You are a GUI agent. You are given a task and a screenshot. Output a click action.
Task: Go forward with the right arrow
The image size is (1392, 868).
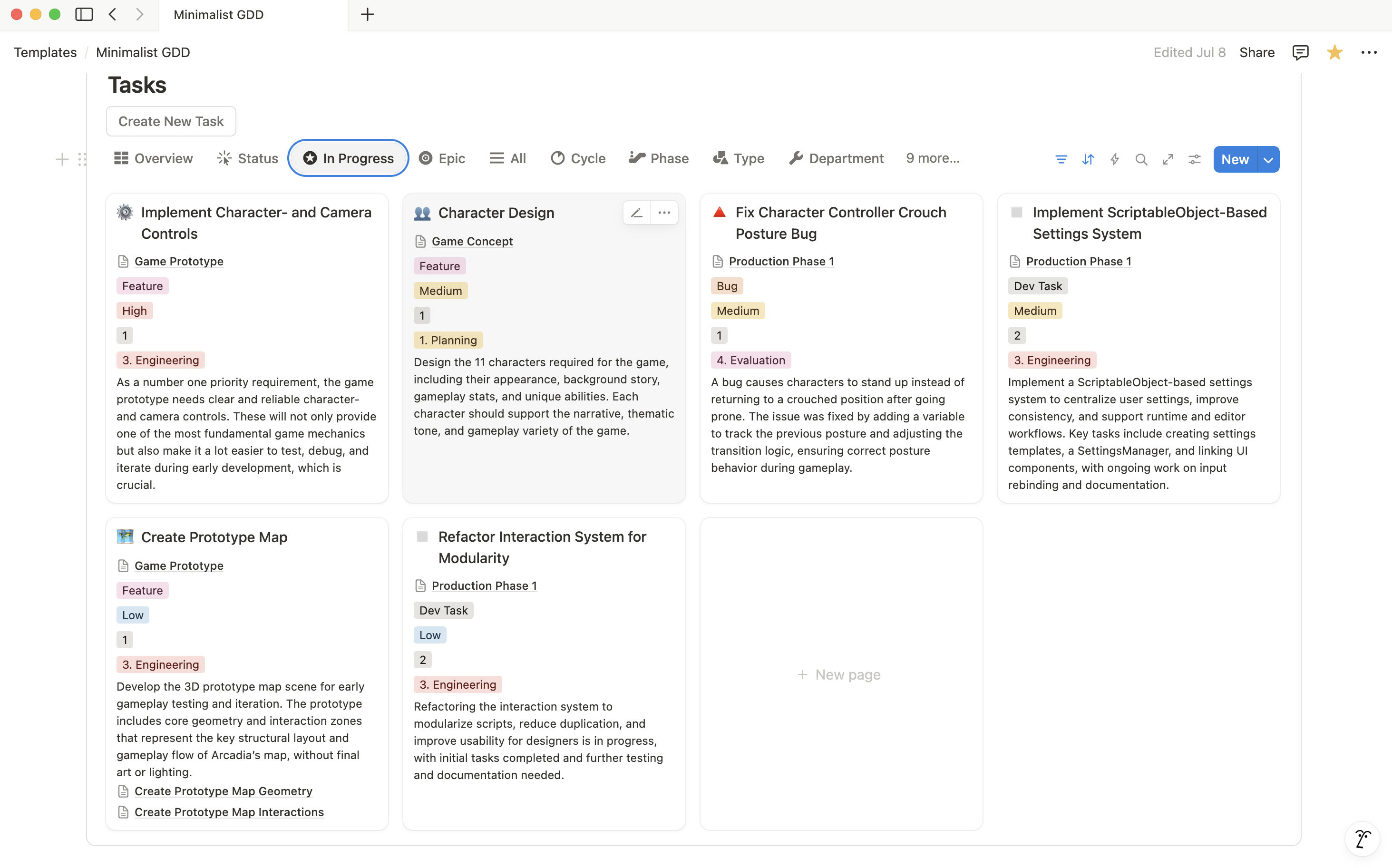[x=139, y=14]
